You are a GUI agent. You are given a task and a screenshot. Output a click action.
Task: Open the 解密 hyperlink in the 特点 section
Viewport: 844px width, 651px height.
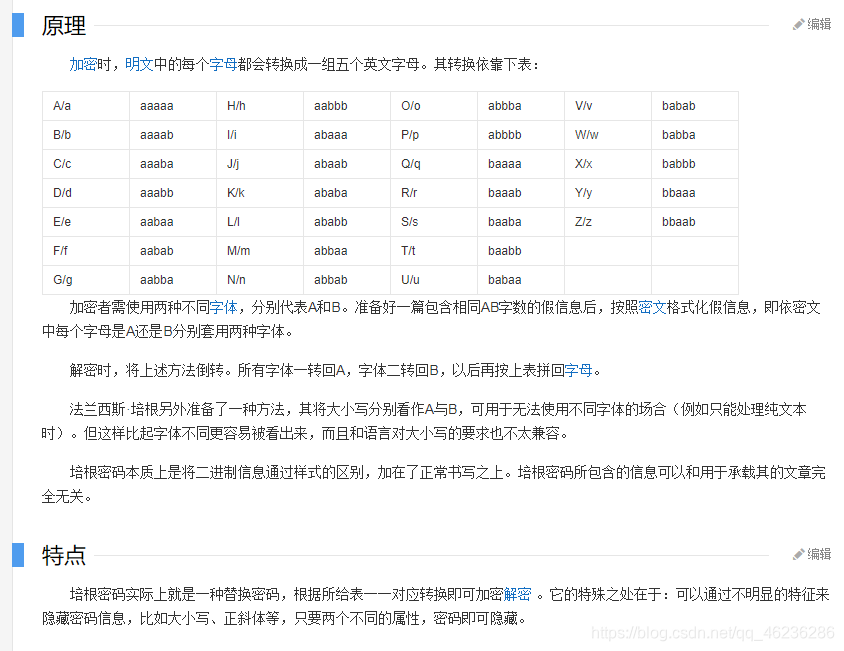pos(517,594)
